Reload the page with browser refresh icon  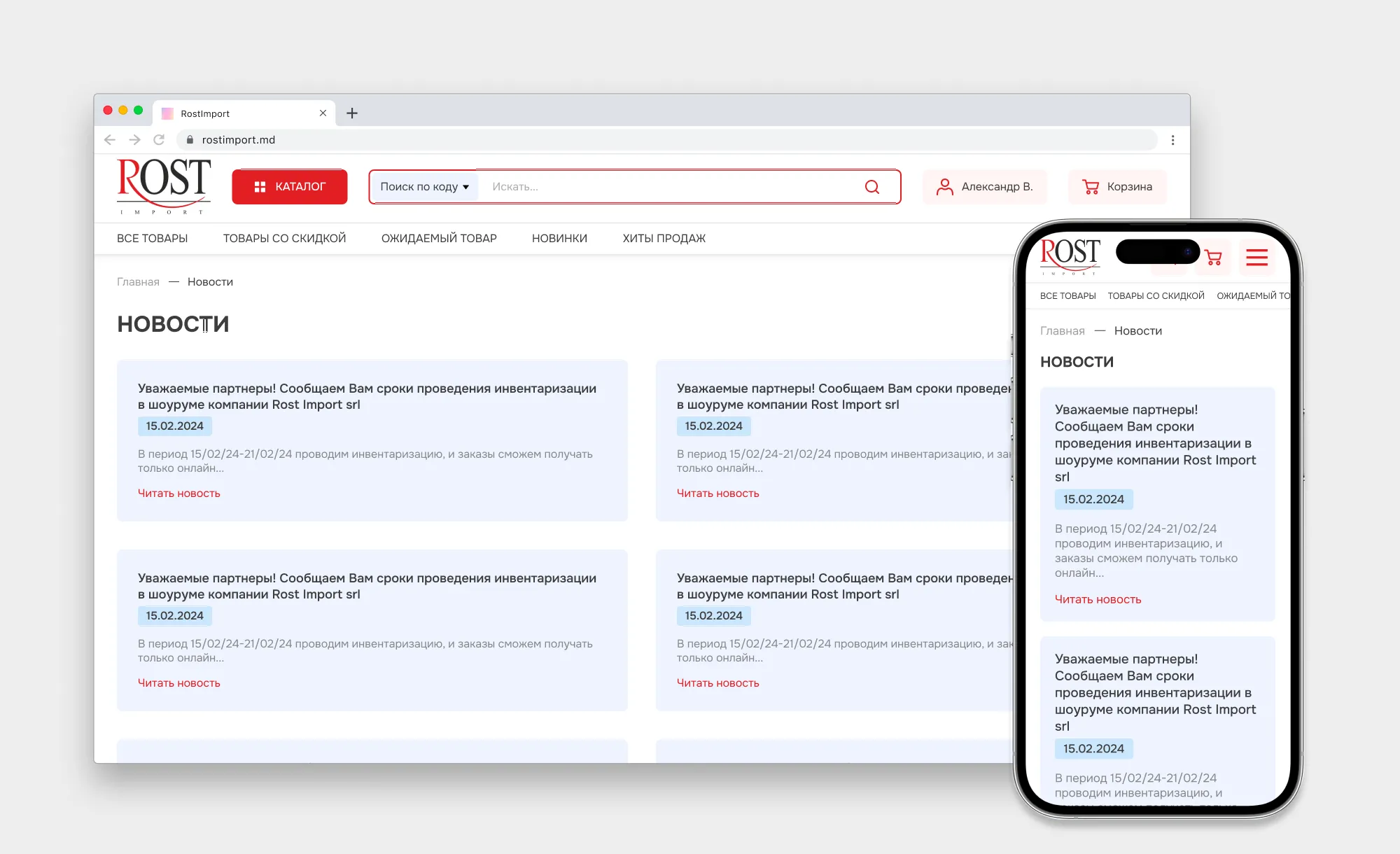[159, 140]
